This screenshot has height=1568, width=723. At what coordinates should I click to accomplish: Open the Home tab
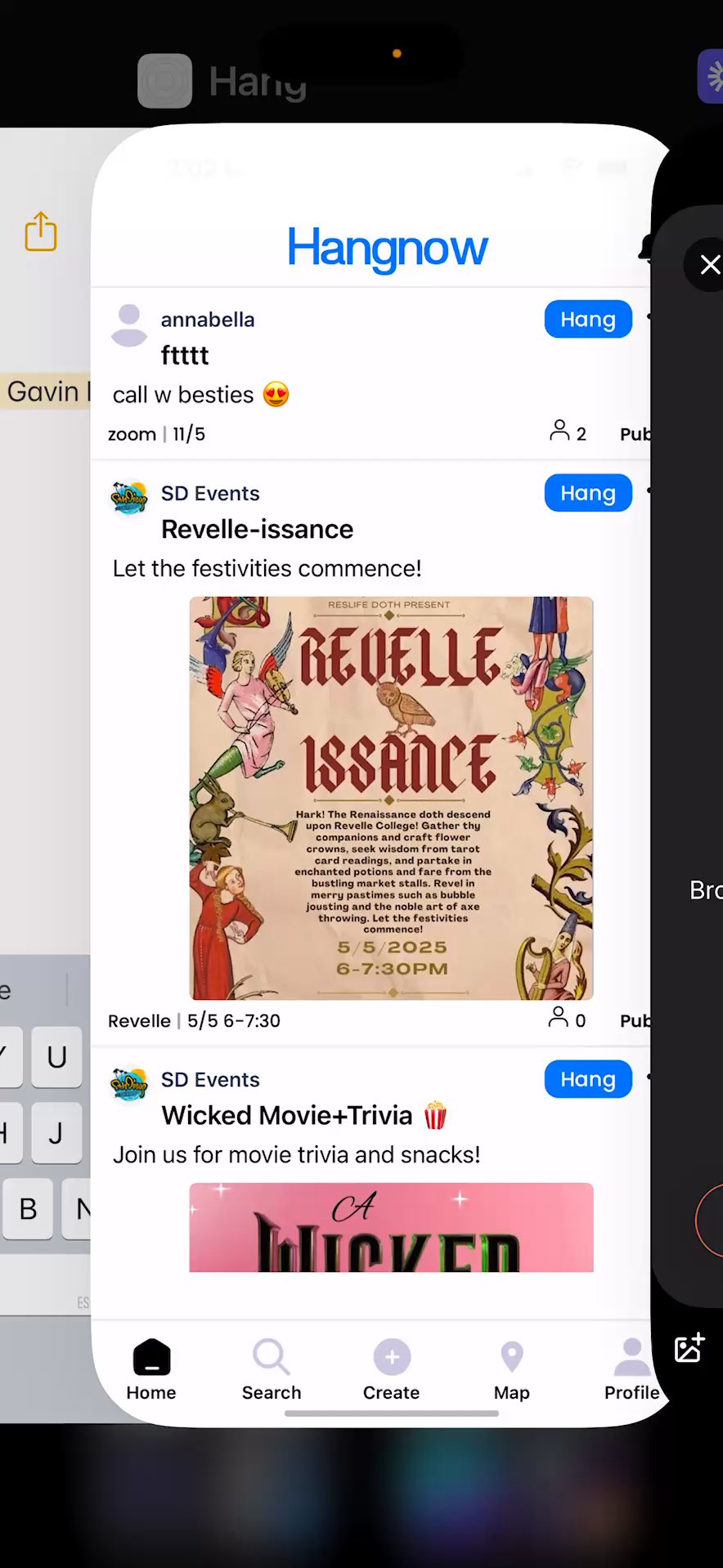coord(151,1369)
